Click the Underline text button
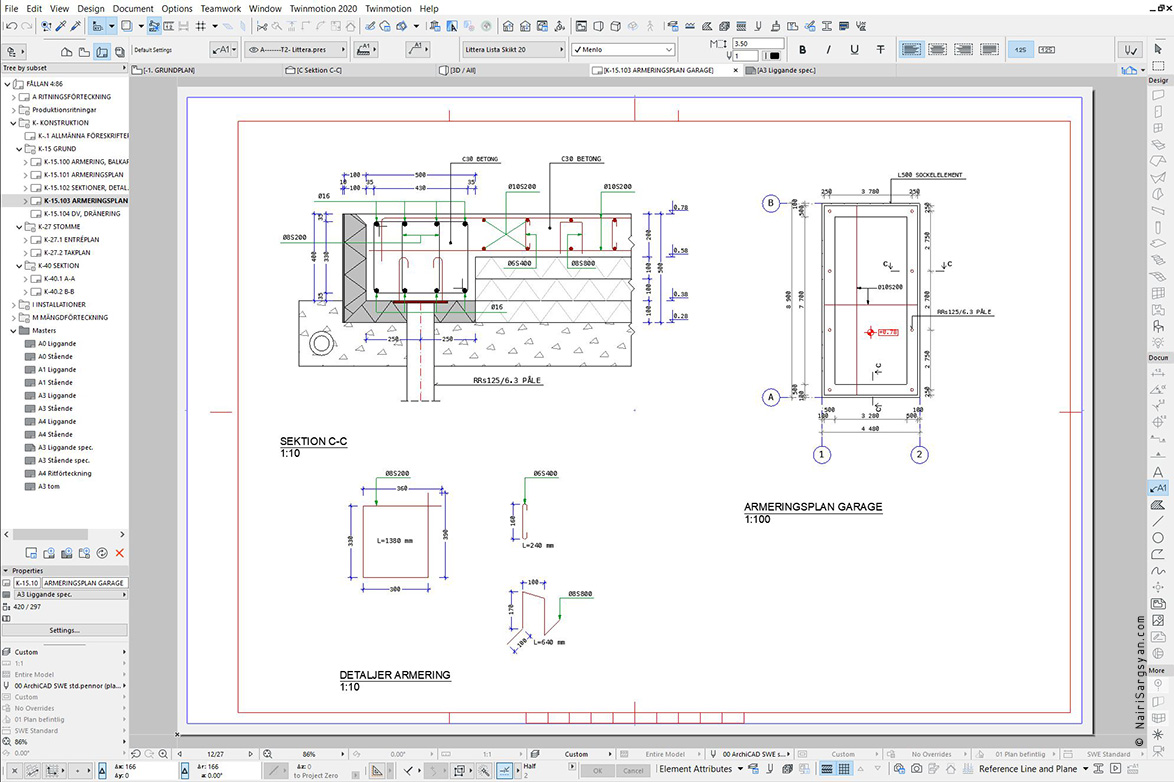Screen dimensions: 1174x782 tap(854, 49)
